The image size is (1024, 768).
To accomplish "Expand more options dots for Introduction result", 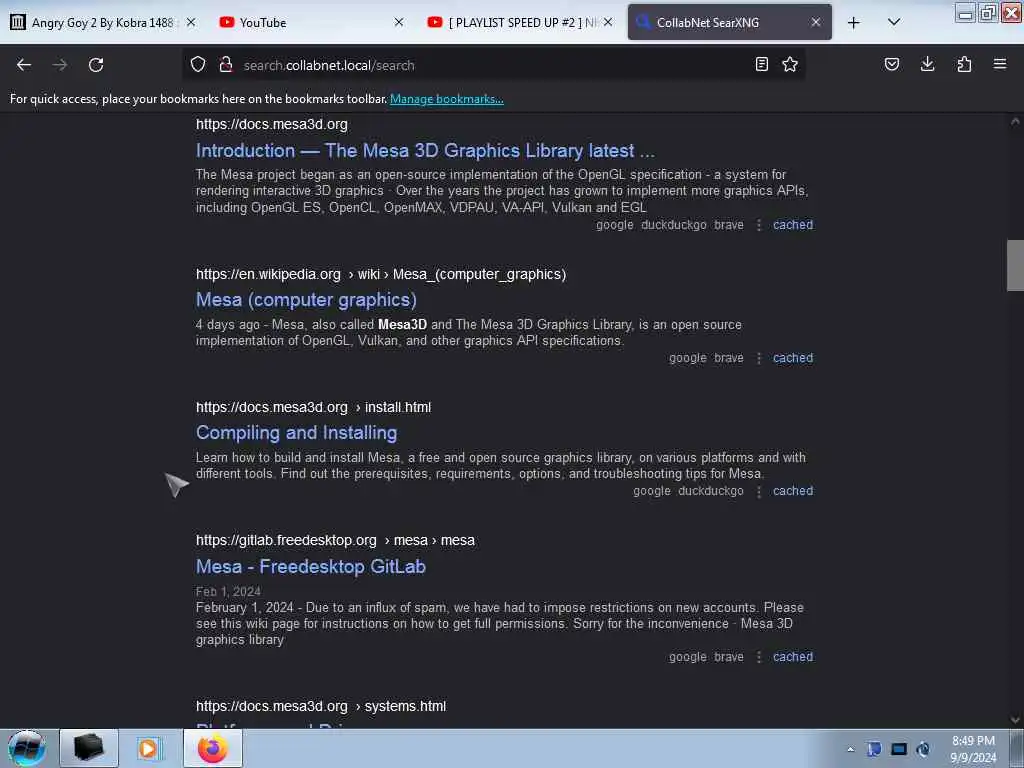I will [759, 225].
